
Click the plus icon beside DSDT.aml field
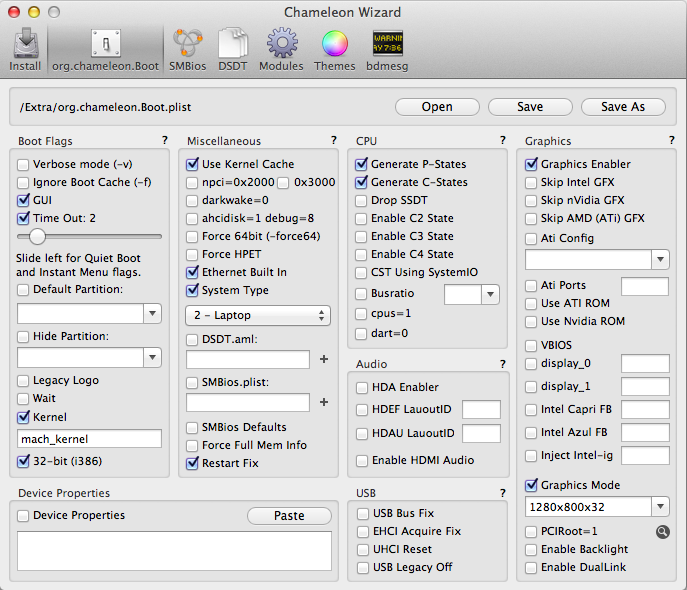click(323, 358)
